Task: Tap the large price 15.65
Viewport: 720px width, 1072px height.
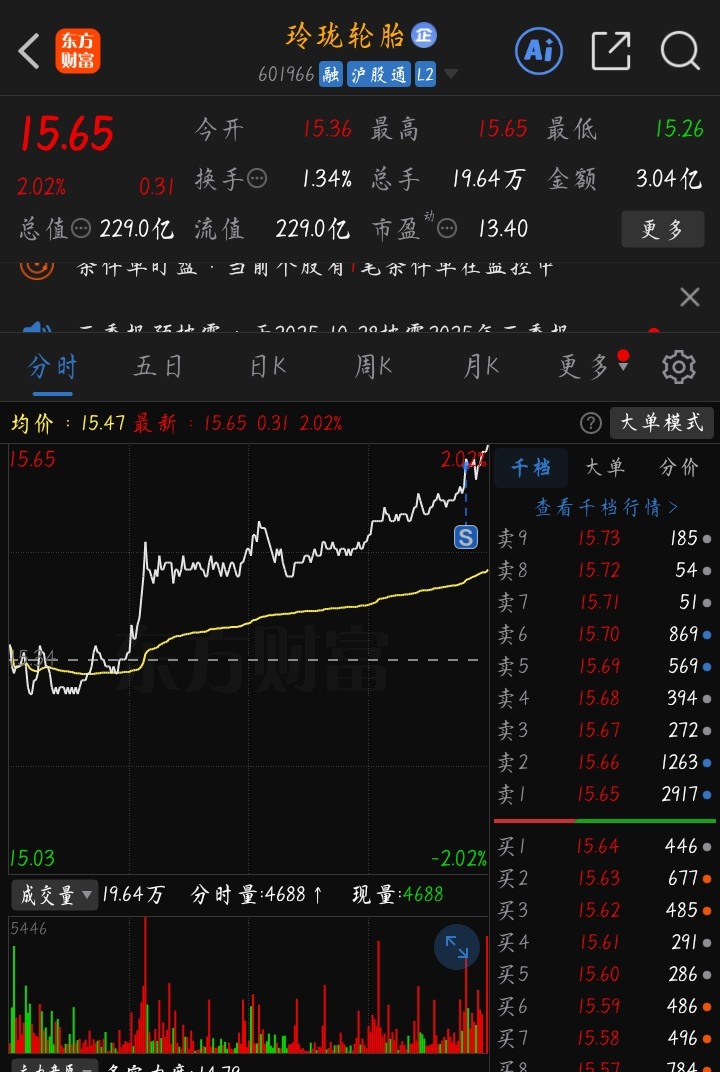Action: tap(66, 134)
